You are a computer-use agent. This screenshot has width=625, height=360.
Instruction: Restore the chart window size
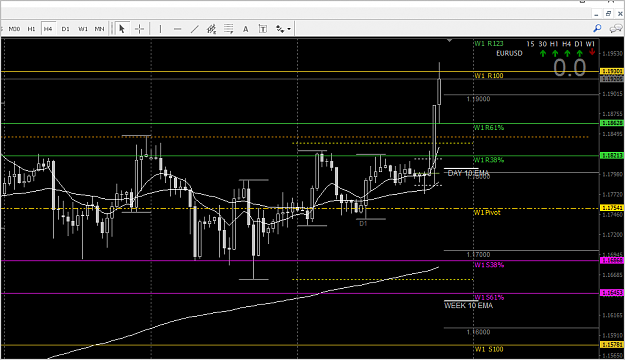[x=608, y=14]
